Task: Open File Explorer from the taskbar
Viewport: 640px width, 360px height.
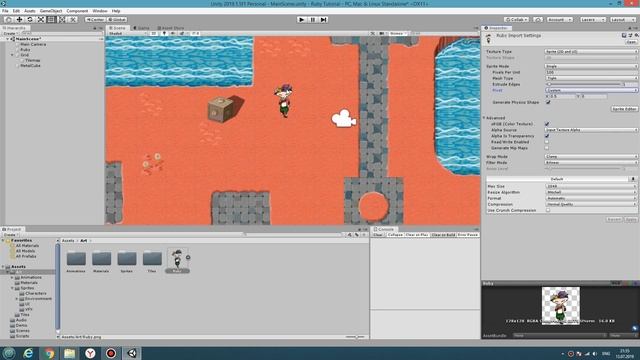Action: tap(69, 353)
